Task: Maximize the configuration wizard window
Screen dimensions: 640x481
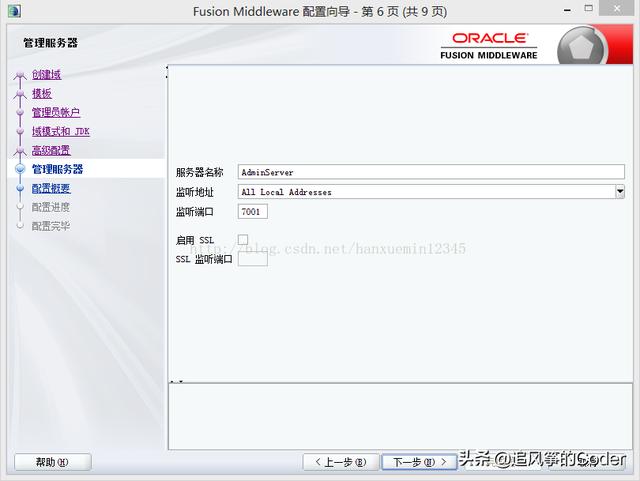Action: point(588,8)
